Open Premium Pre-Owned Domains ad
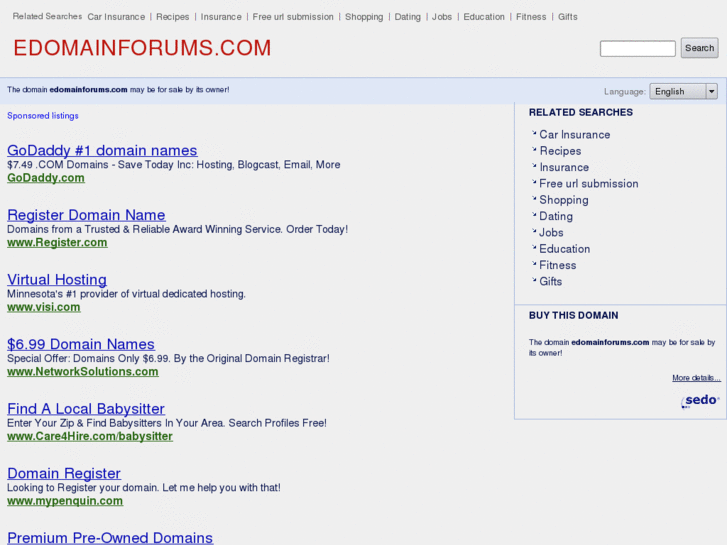The height and width of the screenshot is (545, 727). tap(110, 537)
